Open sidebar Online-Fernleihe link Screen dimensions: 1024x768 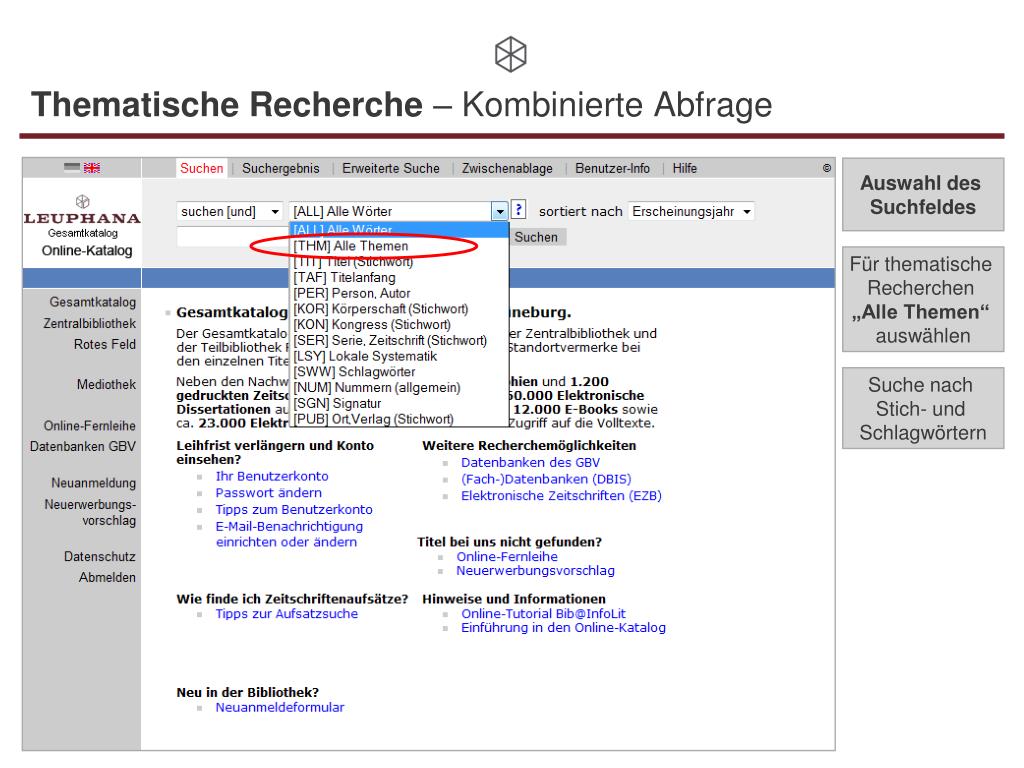pos(90,426)
